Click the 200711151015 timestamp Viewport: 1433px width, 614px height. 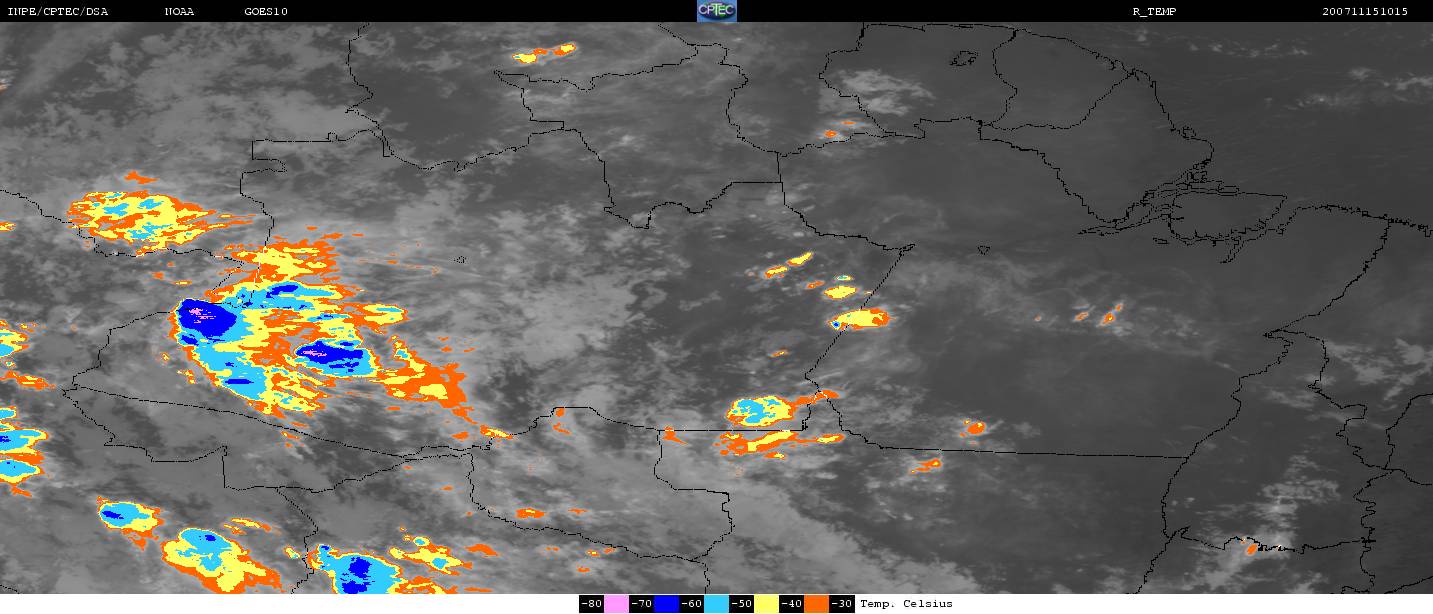1365,12
